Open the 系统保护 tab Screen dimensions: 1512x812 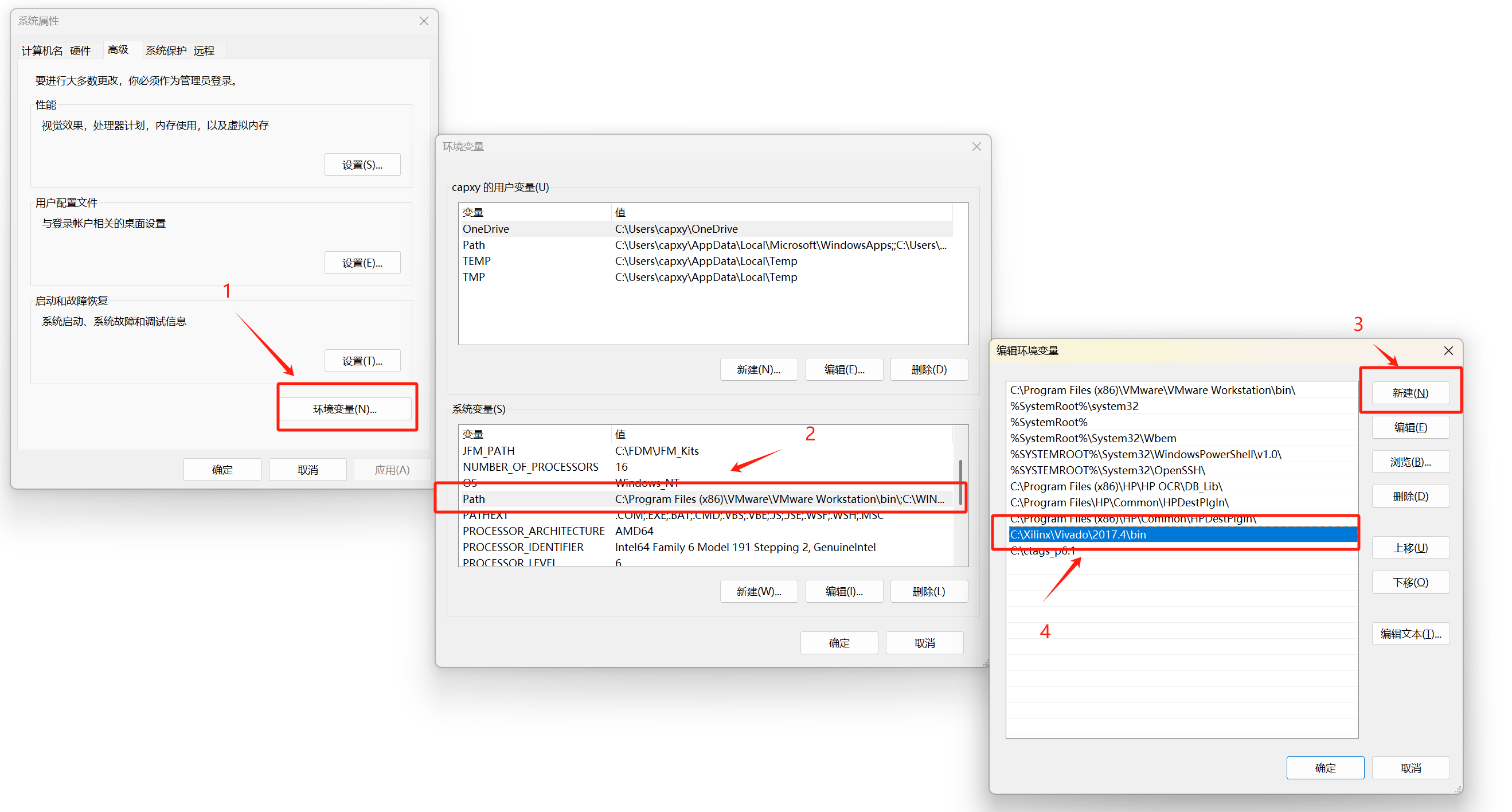coord(166,50)
